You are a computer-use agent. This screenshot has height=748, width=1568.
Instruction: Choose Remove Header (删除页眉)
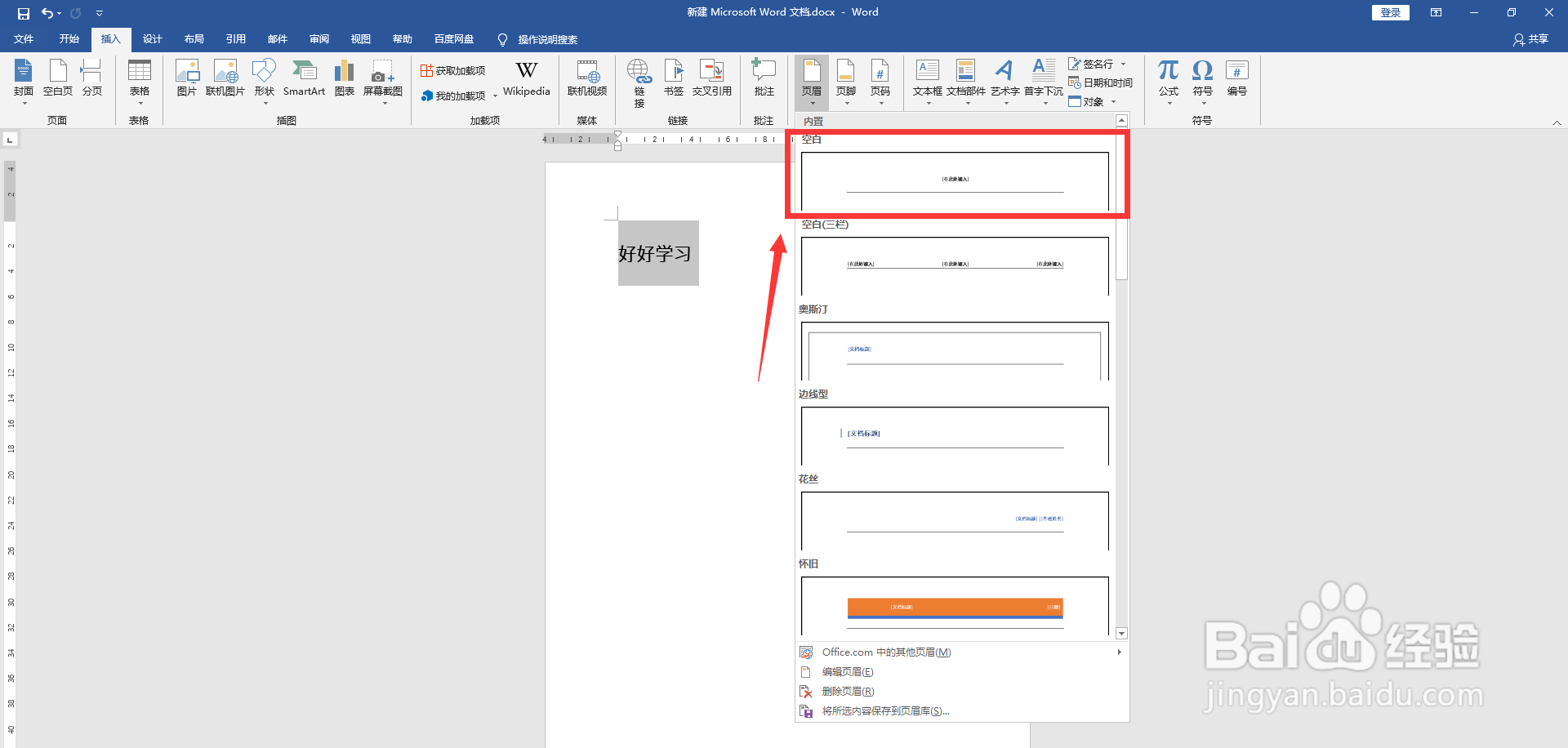[x=962, y=692]
